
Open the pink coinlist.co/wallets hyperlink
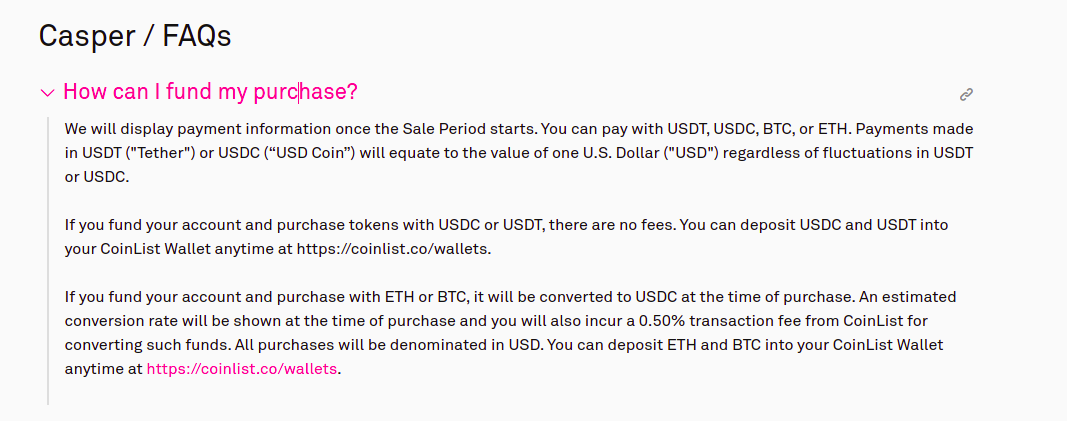pyautogui.click(x=242, y=369)
